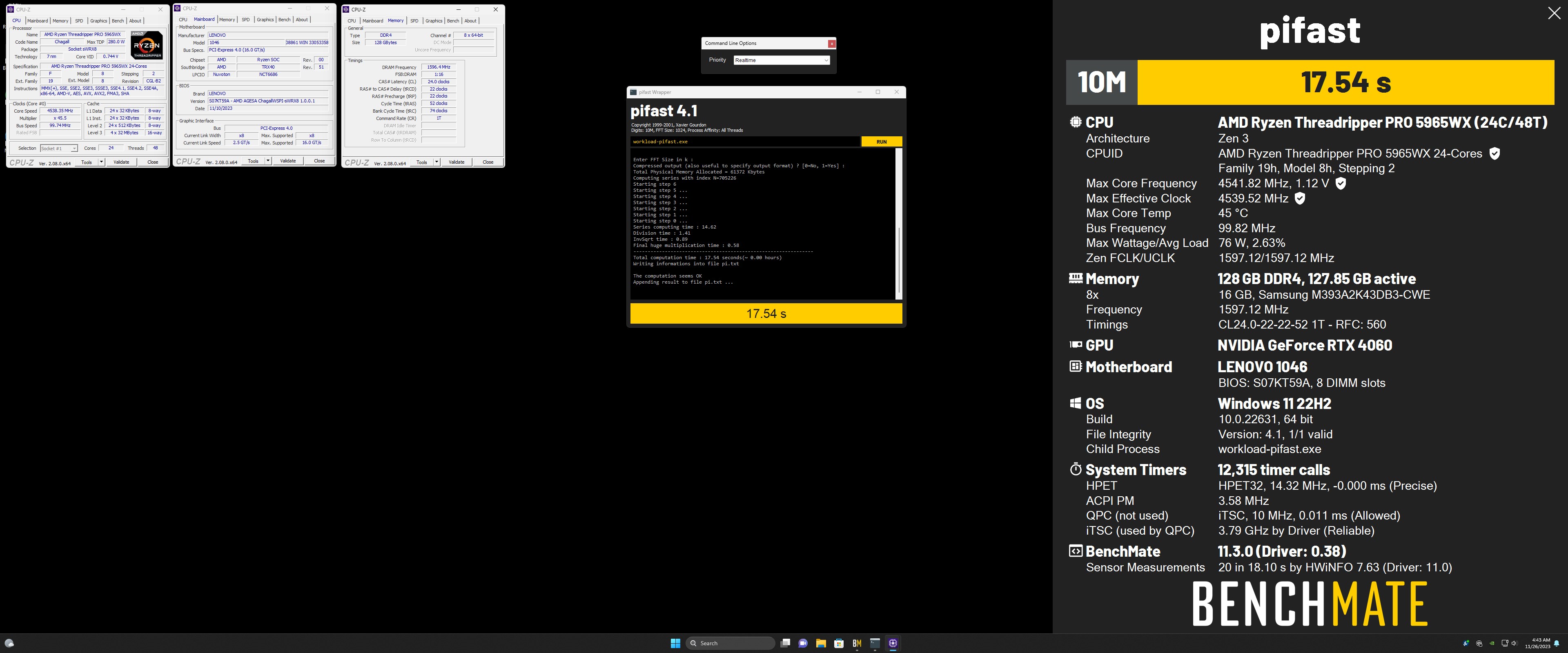
Task: Open the Priority Realtime dropdown
Action: coord(782,60)
